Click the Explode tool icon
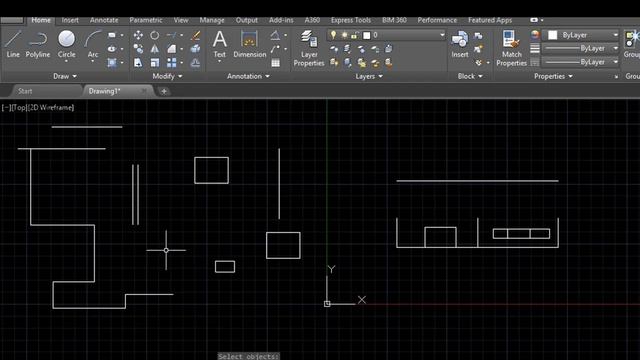640x360 pixels. point(196,49)
